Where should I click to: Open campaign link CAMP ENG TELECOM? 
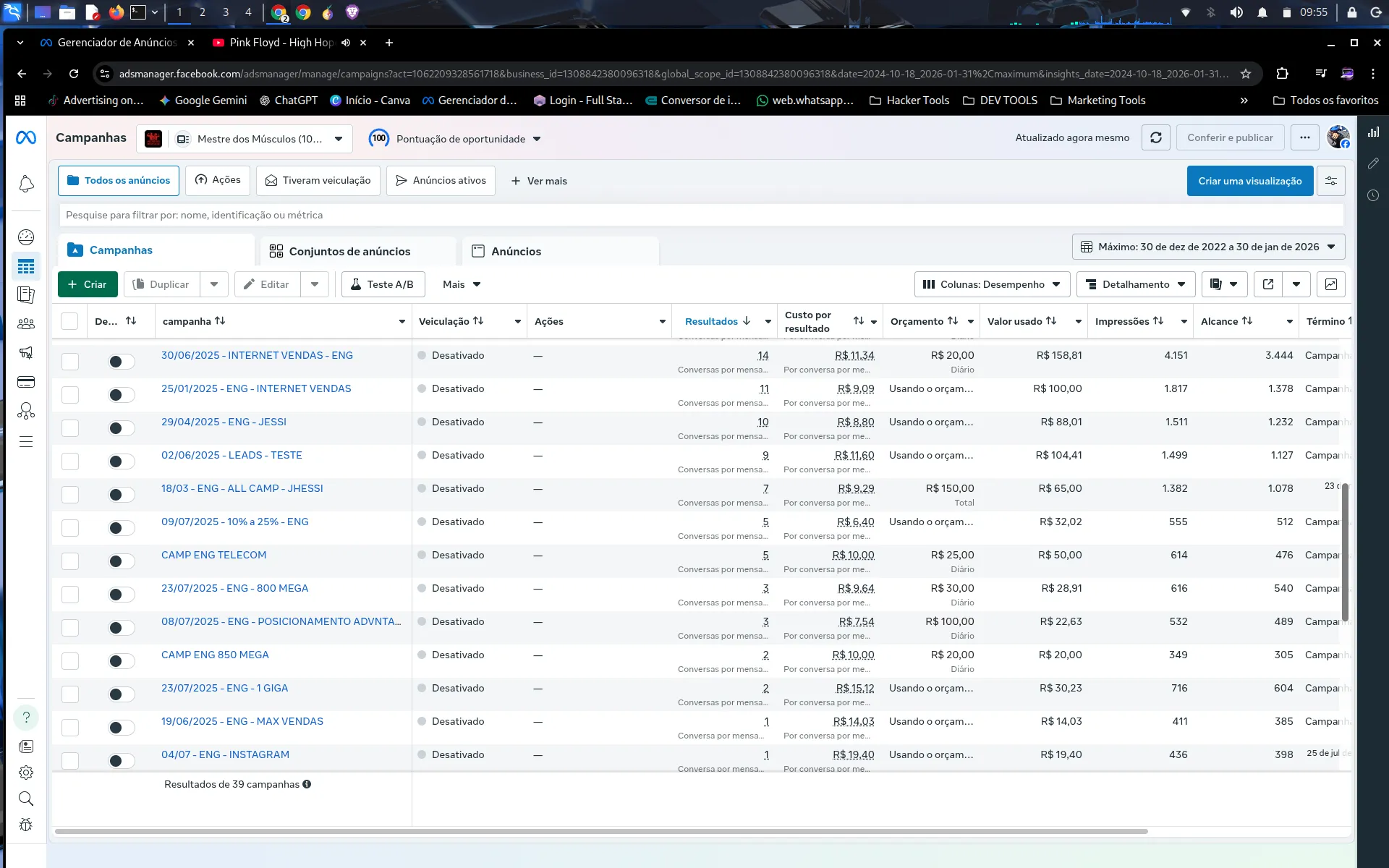point(213,555)
